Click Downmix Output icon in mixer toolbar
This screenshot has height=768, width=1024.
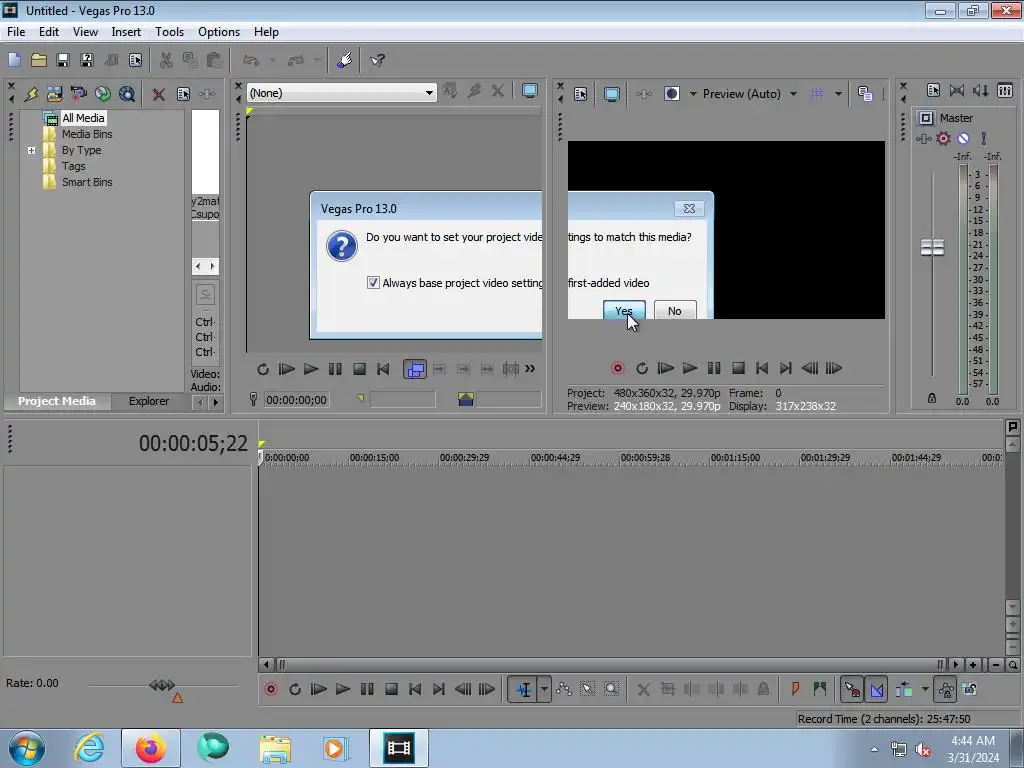(x=957, y=91)
